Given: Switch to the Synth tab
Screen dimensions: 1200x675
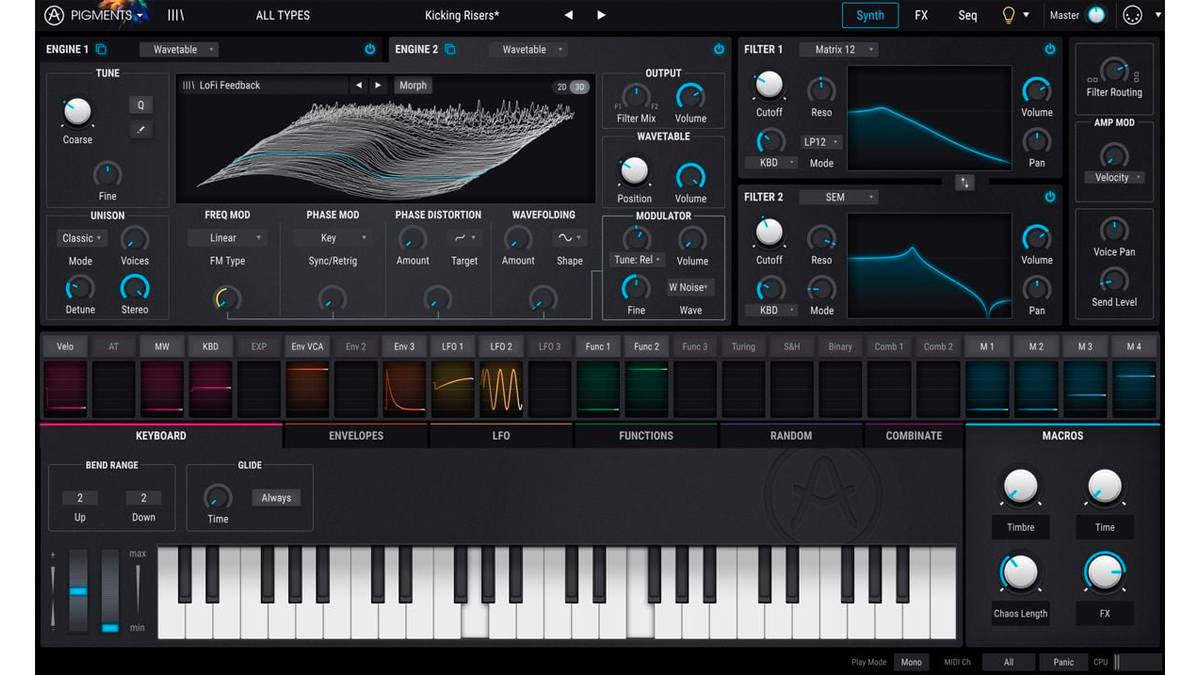Looking at the screenshot, I should point(870,15).
